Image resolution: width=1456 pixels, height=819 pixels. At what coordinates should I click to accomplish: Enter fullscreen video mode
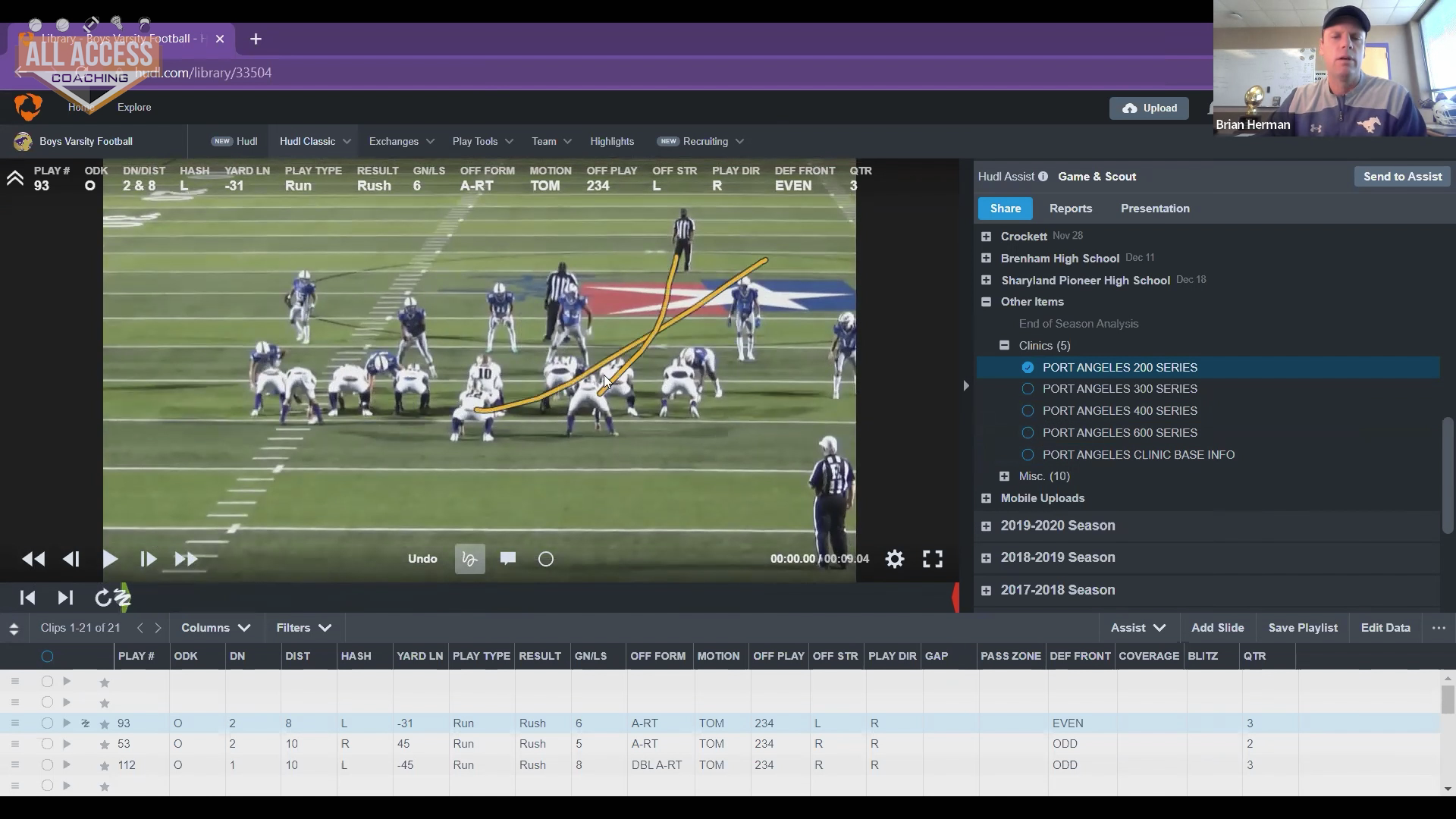933,560
